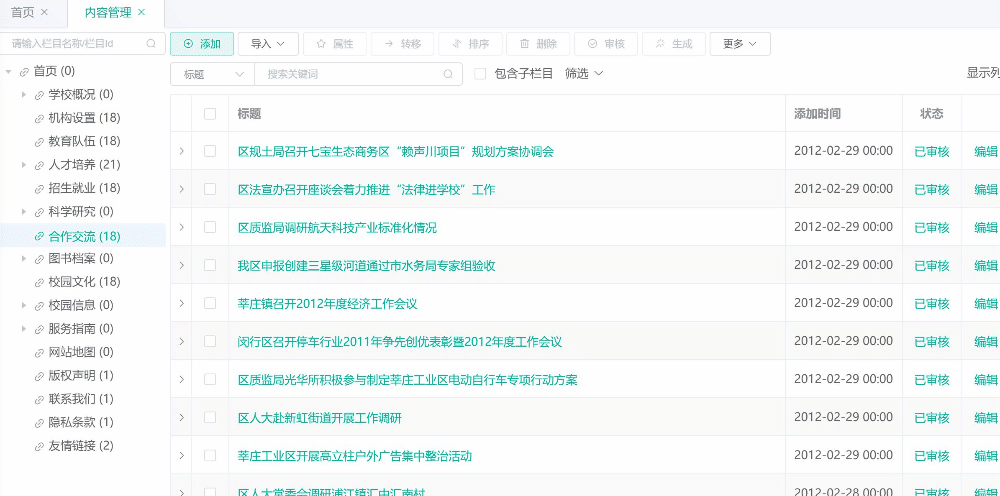This screenshot has width=1000, height=496.
Task: Click 编辑 for the first article row
Action: point(985,152)
